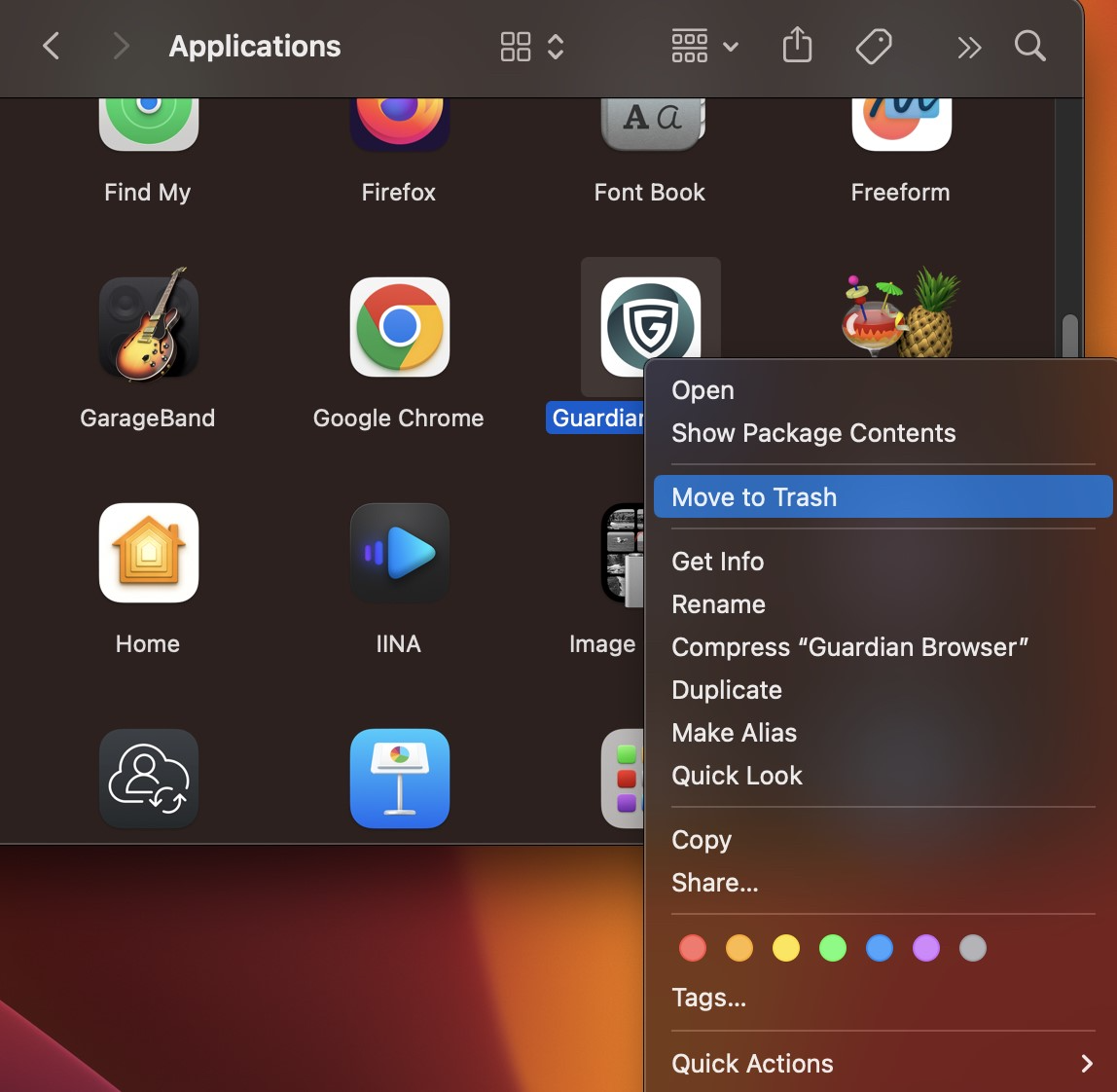The width and height of the screenshot is (1117, 1092).
Task: Click the Share toolbar icon
Action: point(797,45)
